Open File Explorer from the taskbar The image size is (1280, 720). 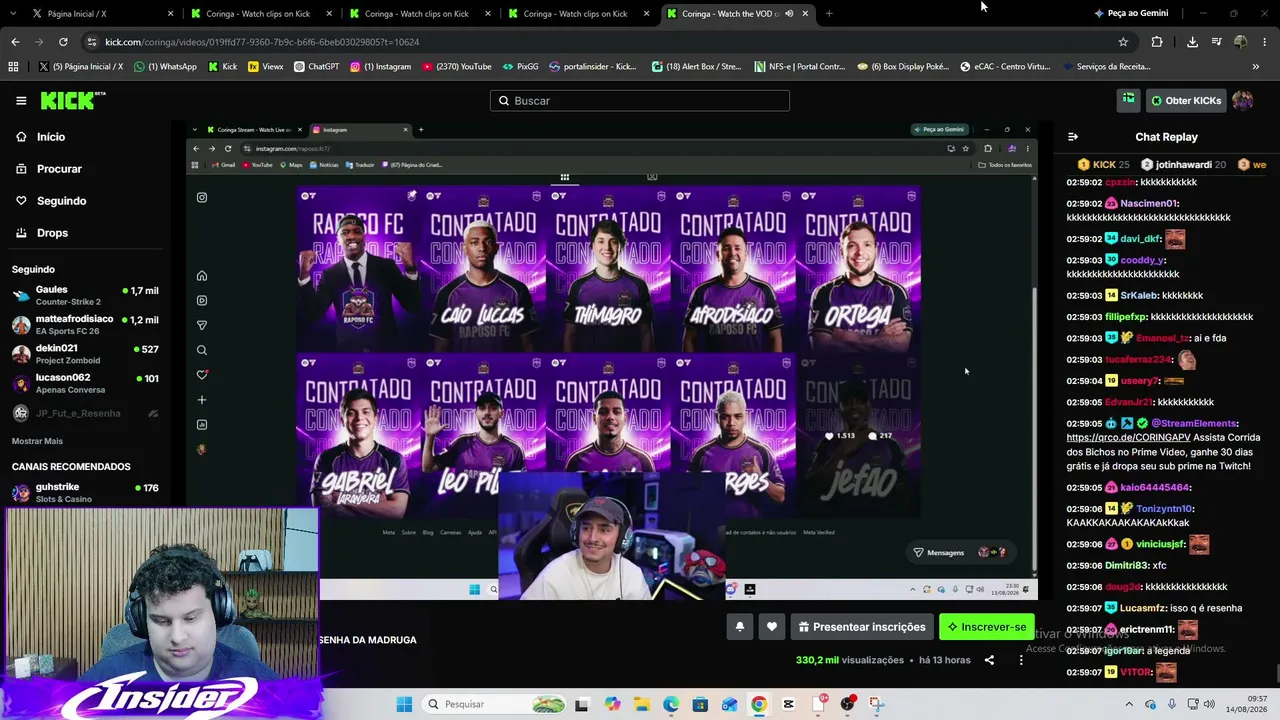(x=641, y=704)
